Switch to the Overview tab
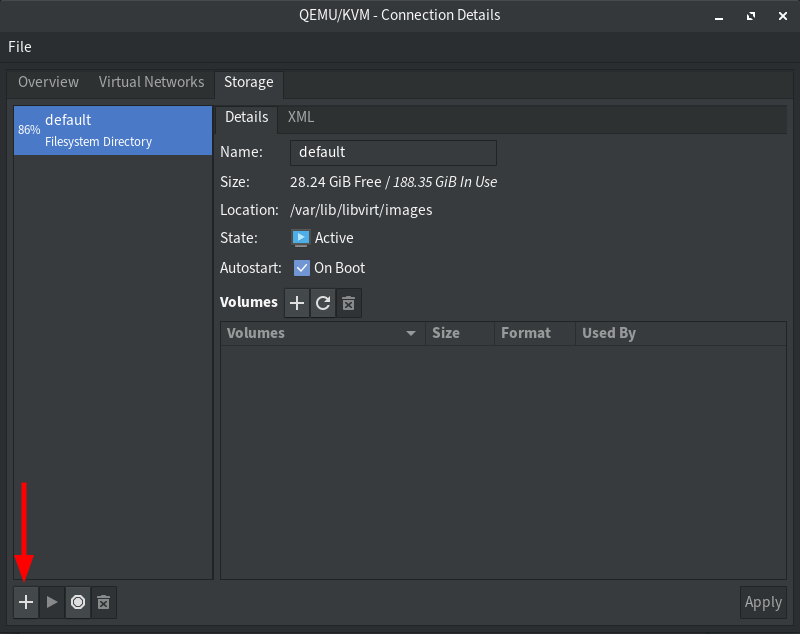 [x=48, y=82]
